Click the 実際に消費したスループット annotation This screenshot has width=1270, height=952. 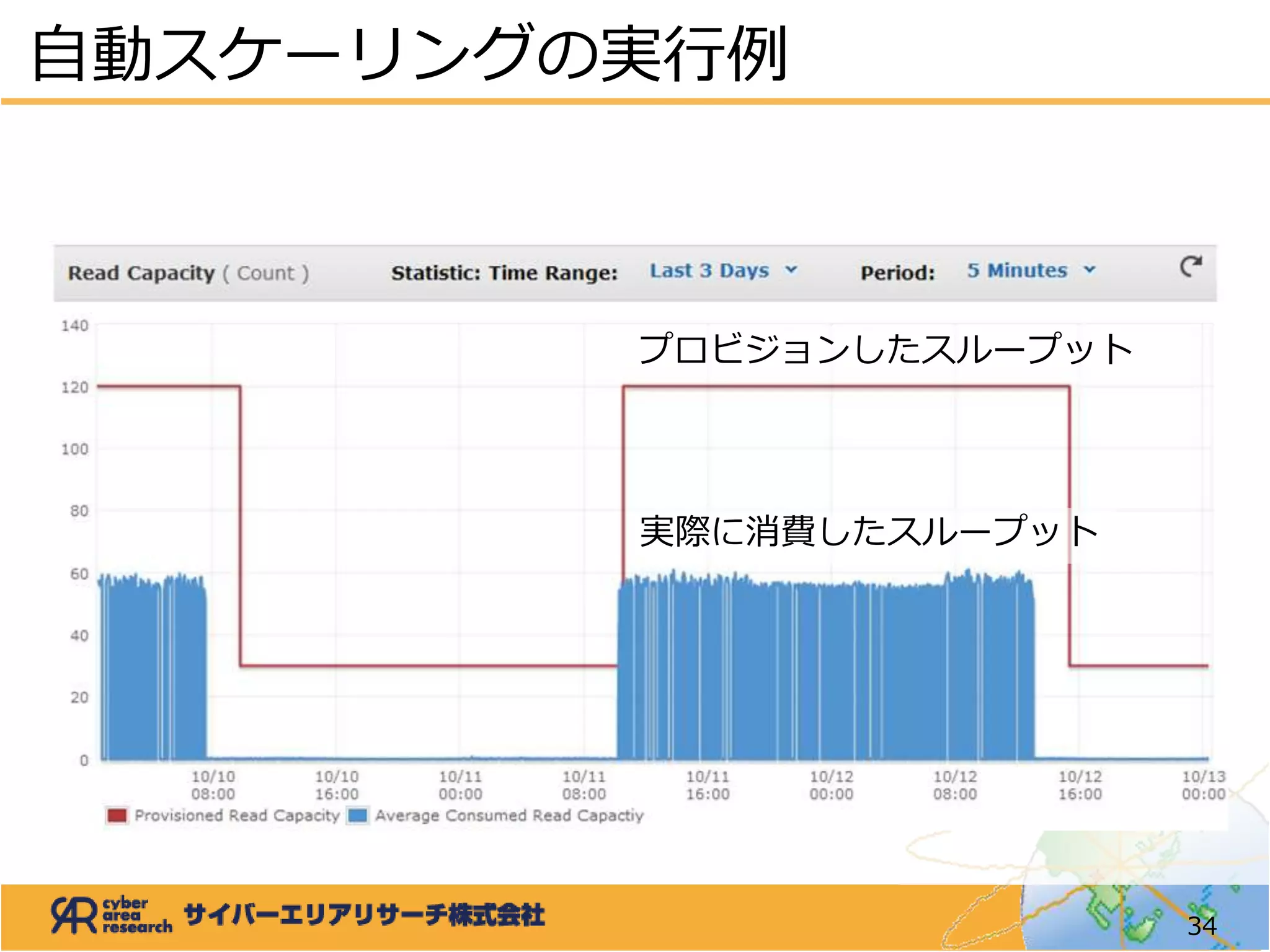pyautogui.click(x=869, y=531)
